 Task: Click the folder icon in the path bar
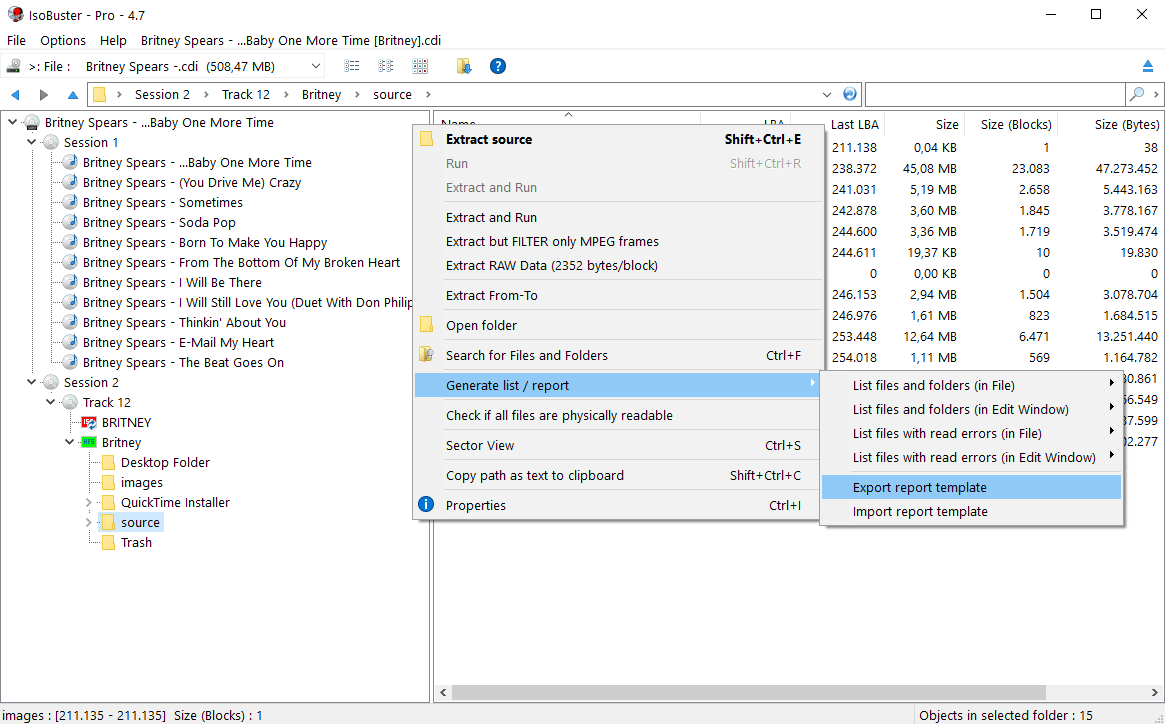click(x=100, y=94)
